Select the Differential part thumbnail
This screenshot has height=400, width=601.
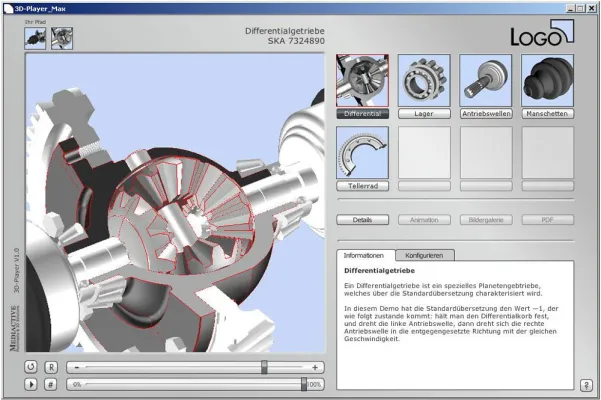(x=362, y=80)
